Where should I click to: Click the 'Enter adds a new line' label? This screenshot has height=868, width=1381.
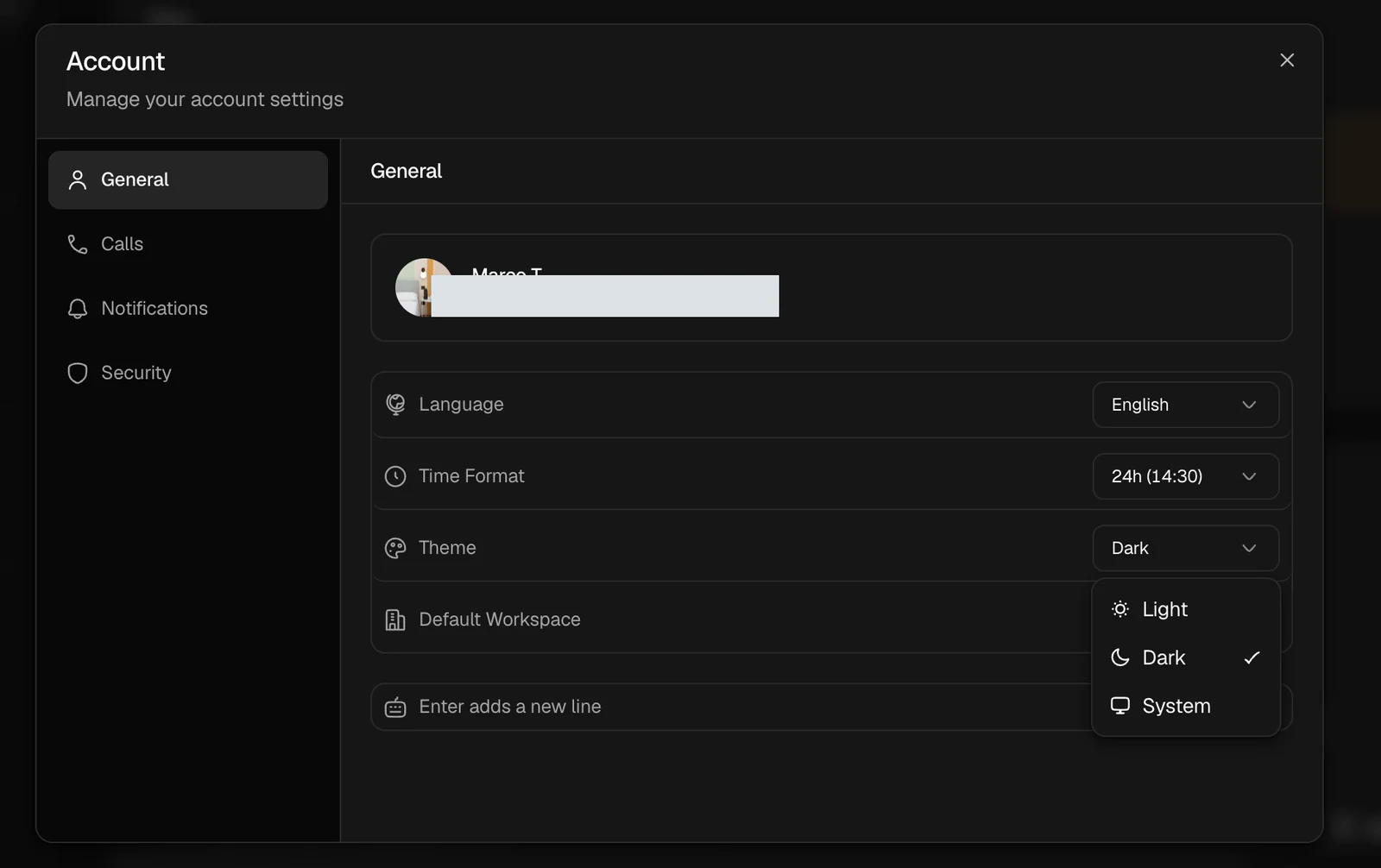click(x=510, y=707)
